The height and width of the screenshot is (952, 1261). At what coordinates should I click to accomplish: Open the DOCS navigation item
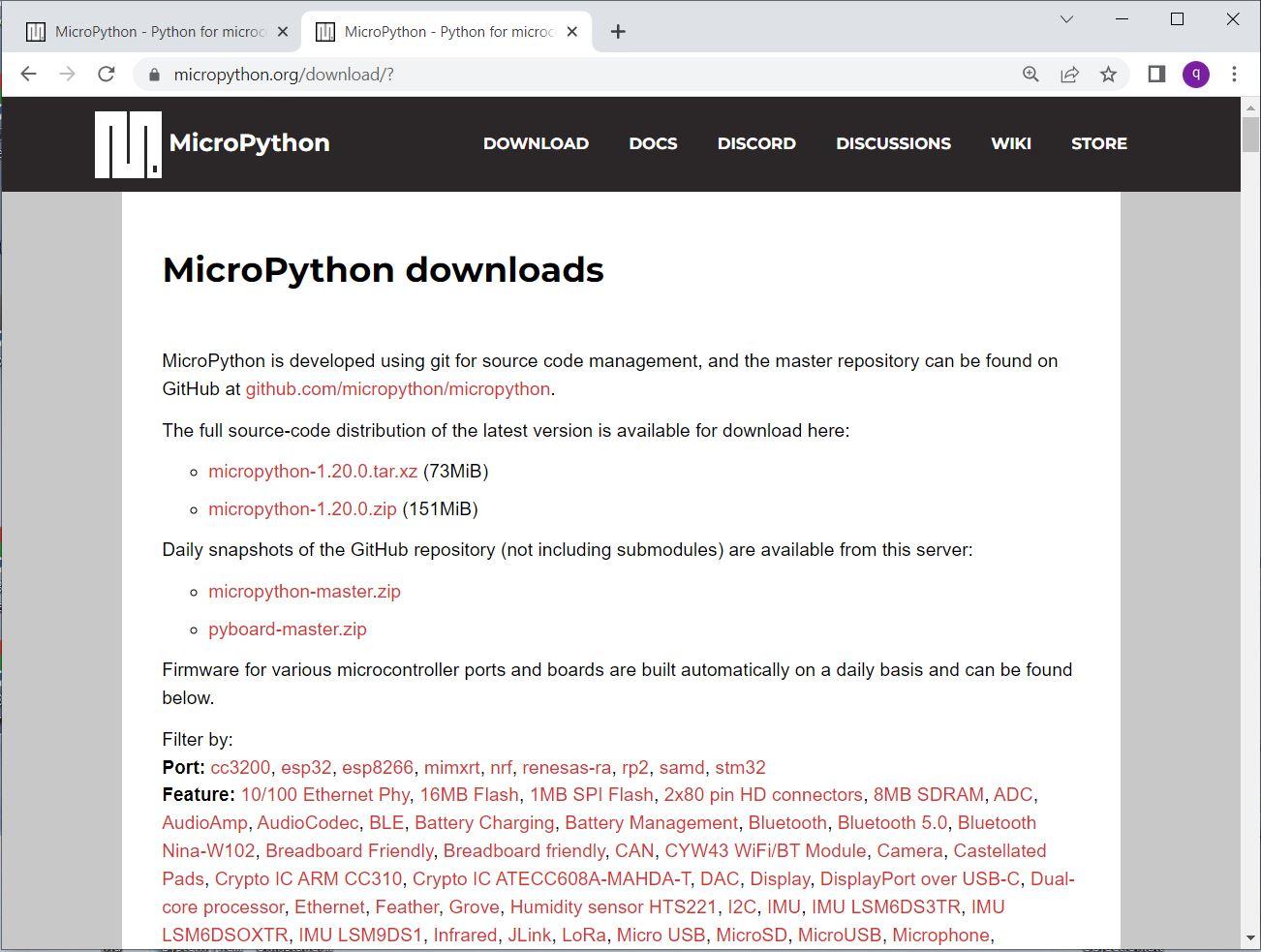(x=653, y=143)
